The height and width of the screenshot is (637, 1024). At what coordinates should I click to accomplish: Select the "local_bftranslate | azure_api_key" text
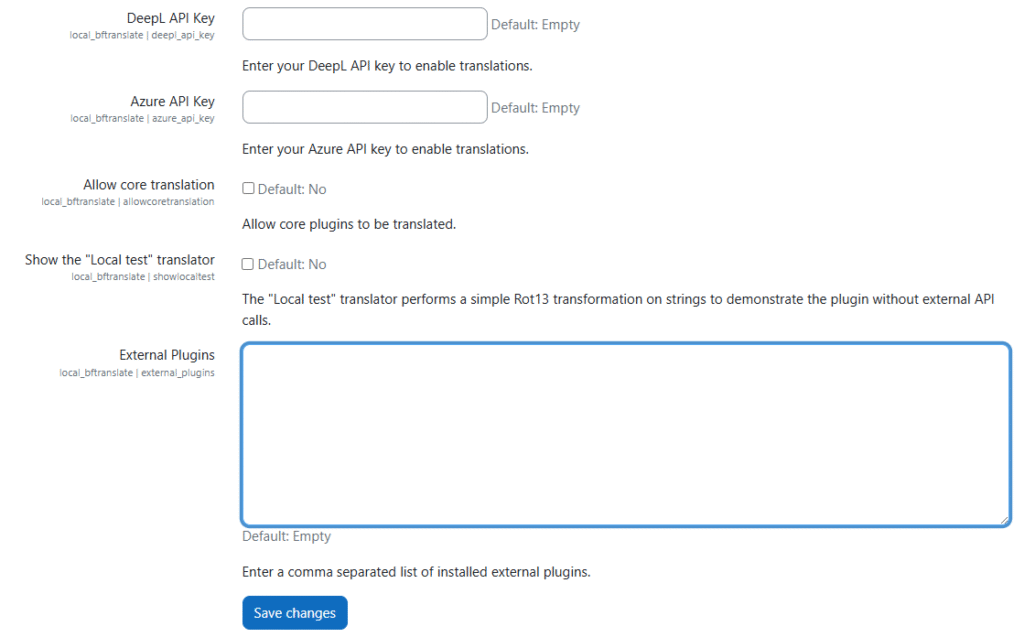coord(142,118)
